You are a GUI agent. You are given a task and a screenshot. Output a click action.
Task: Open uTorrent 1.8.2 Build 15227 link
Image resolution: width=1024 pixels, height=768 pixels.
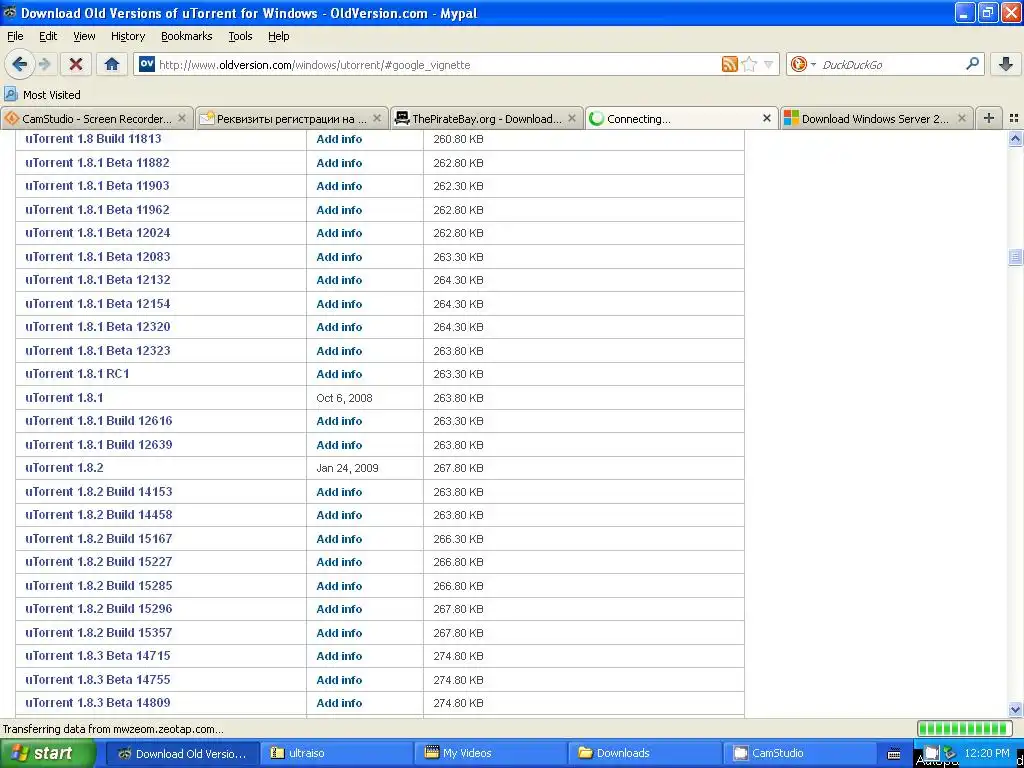click(x=99, y=562)
